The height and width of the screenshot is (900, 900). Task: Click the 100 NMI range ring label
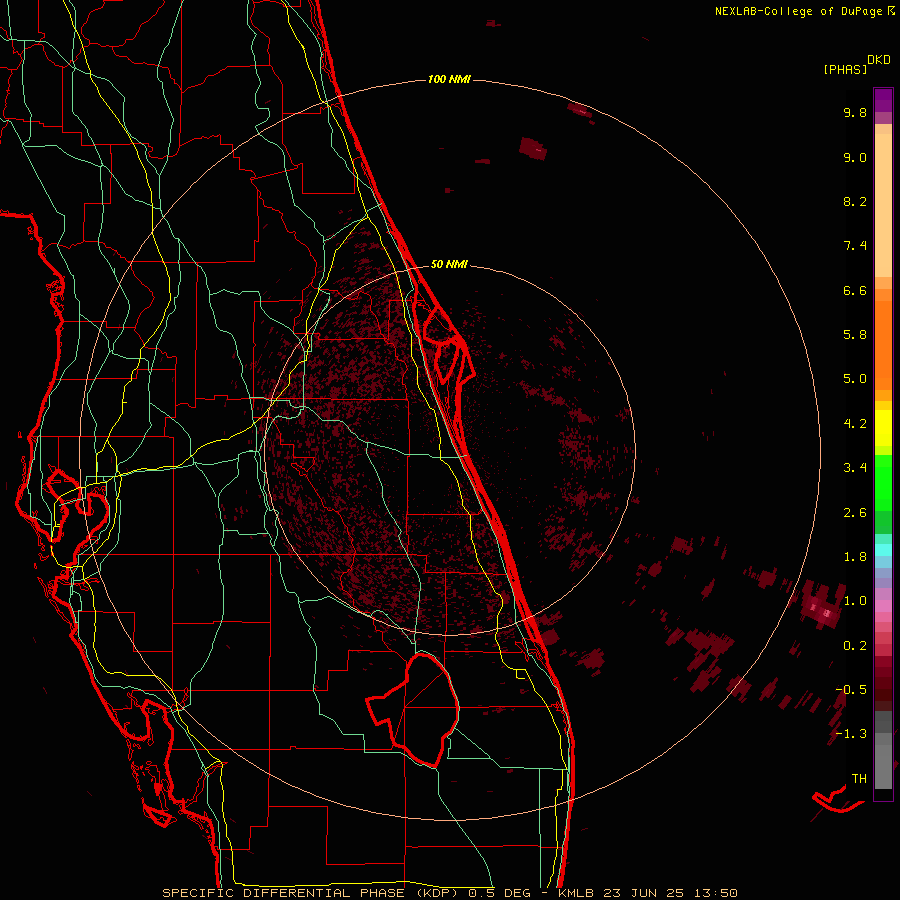tap(449, 79)
